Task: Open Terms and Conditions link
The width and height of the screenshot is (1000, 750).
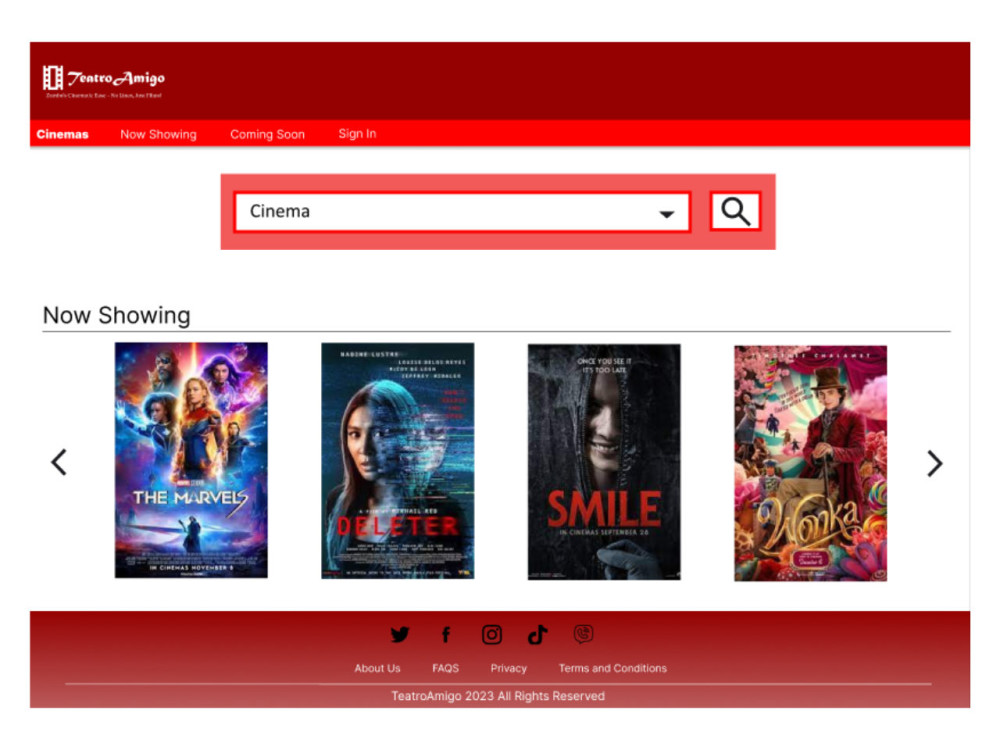Action: click(x=613, y=668)
